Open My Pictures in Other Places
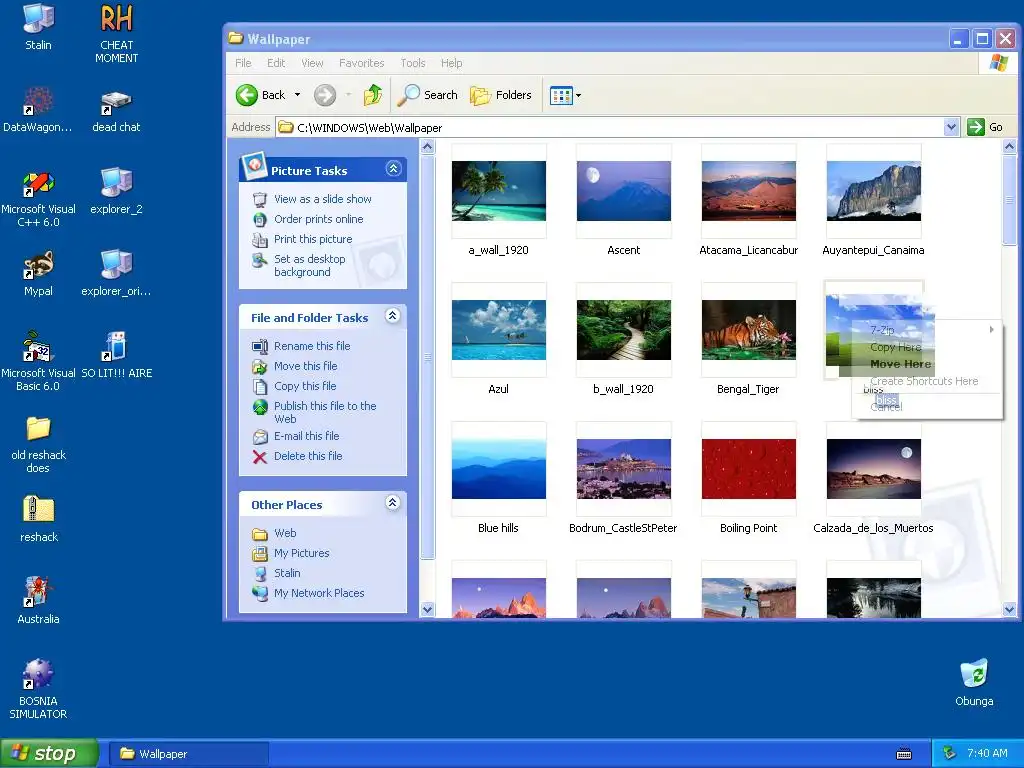This screenshot has width=1024, height=768. tap(302, 553)
